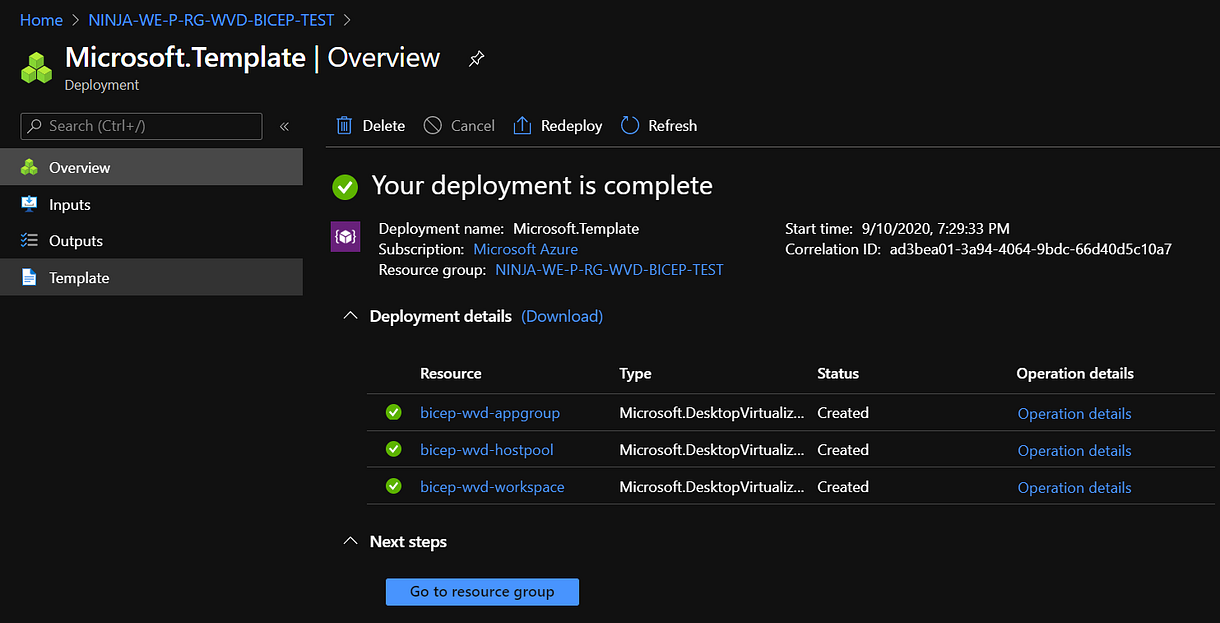The height and width of the screenshot is (623, 1220).
Task: Click the search magnifier icon
Action: 35,126
